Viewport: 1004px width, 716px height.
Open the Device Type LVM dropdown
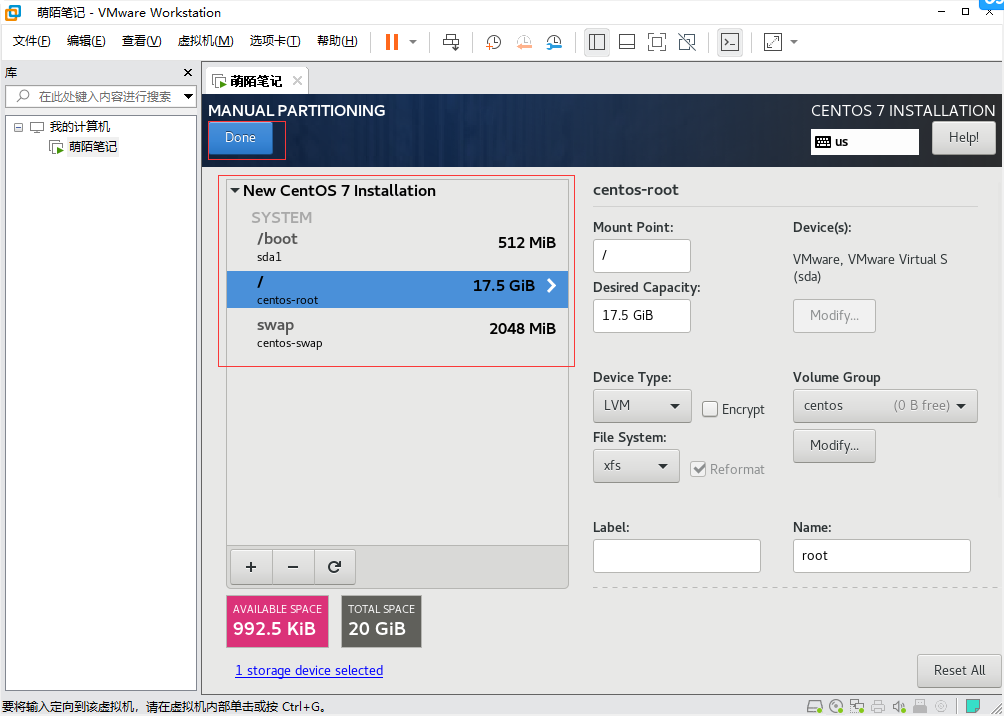pyautogui.click(x=642, y=406)
